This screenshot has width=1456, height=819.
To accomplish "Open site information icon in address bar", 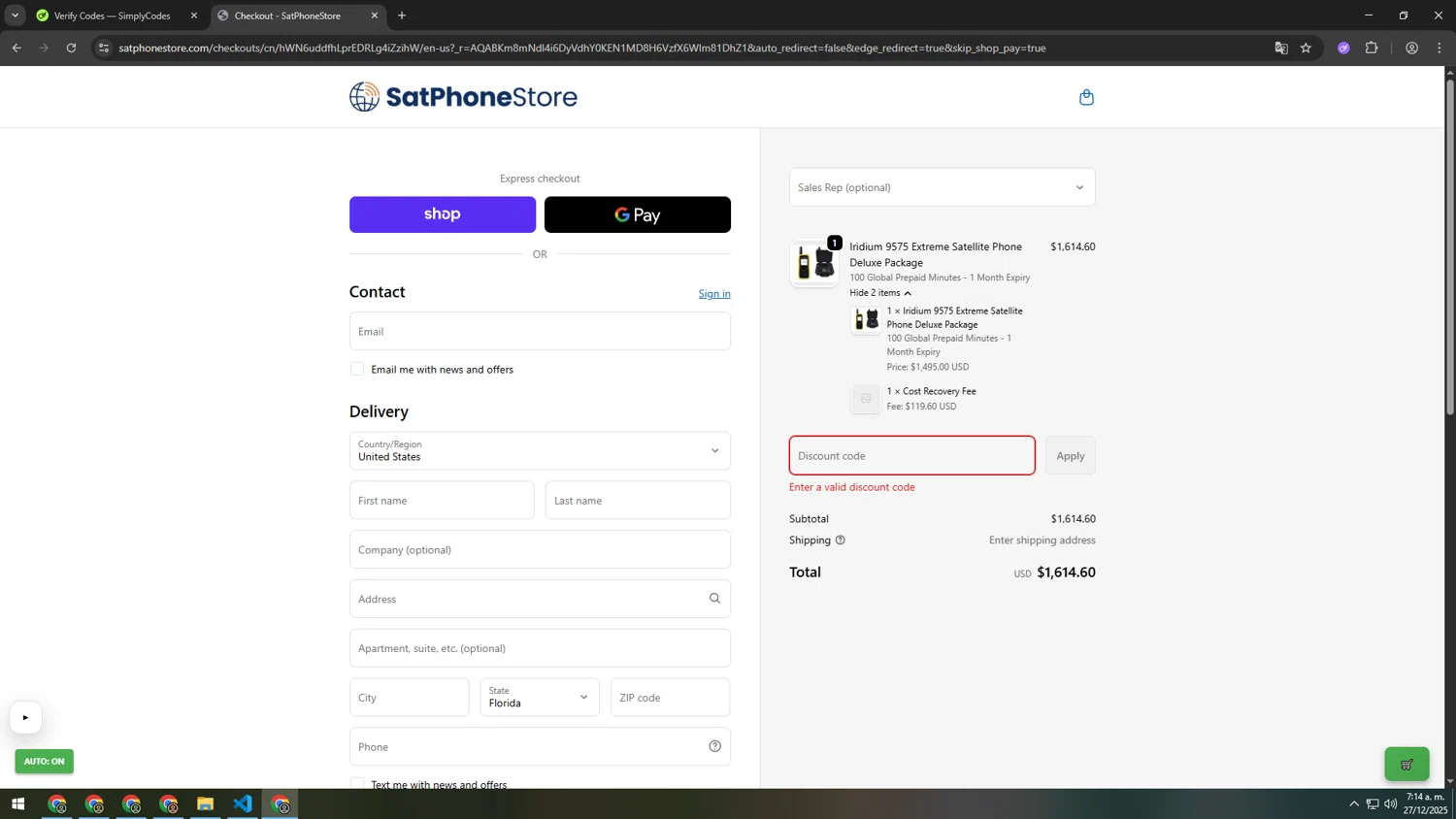I will (104, 48).
